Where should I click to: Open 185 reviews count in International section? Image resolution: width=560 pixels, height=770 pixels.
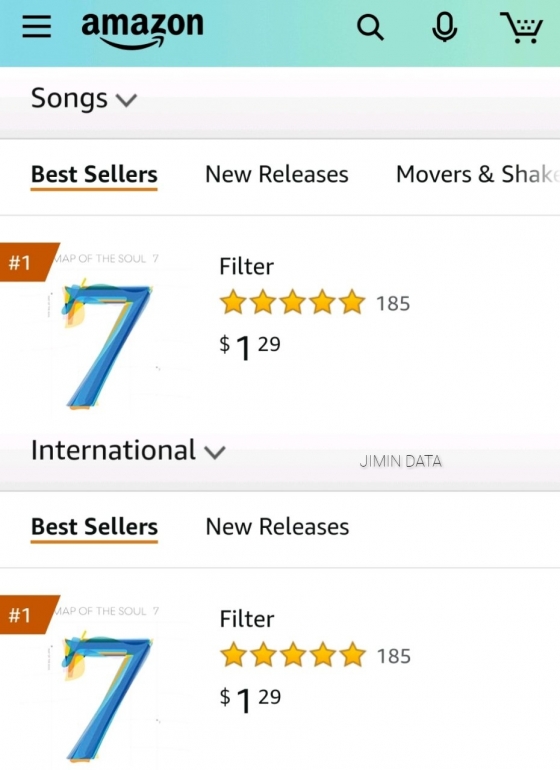click(x=393, y=656)
